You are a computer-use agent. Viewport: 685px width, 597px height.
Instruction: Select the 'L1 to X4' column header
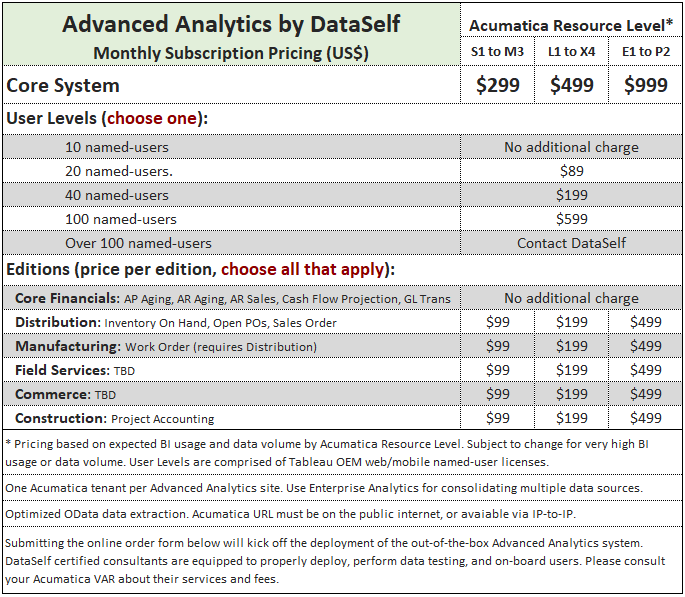click(x=571, y=52)
